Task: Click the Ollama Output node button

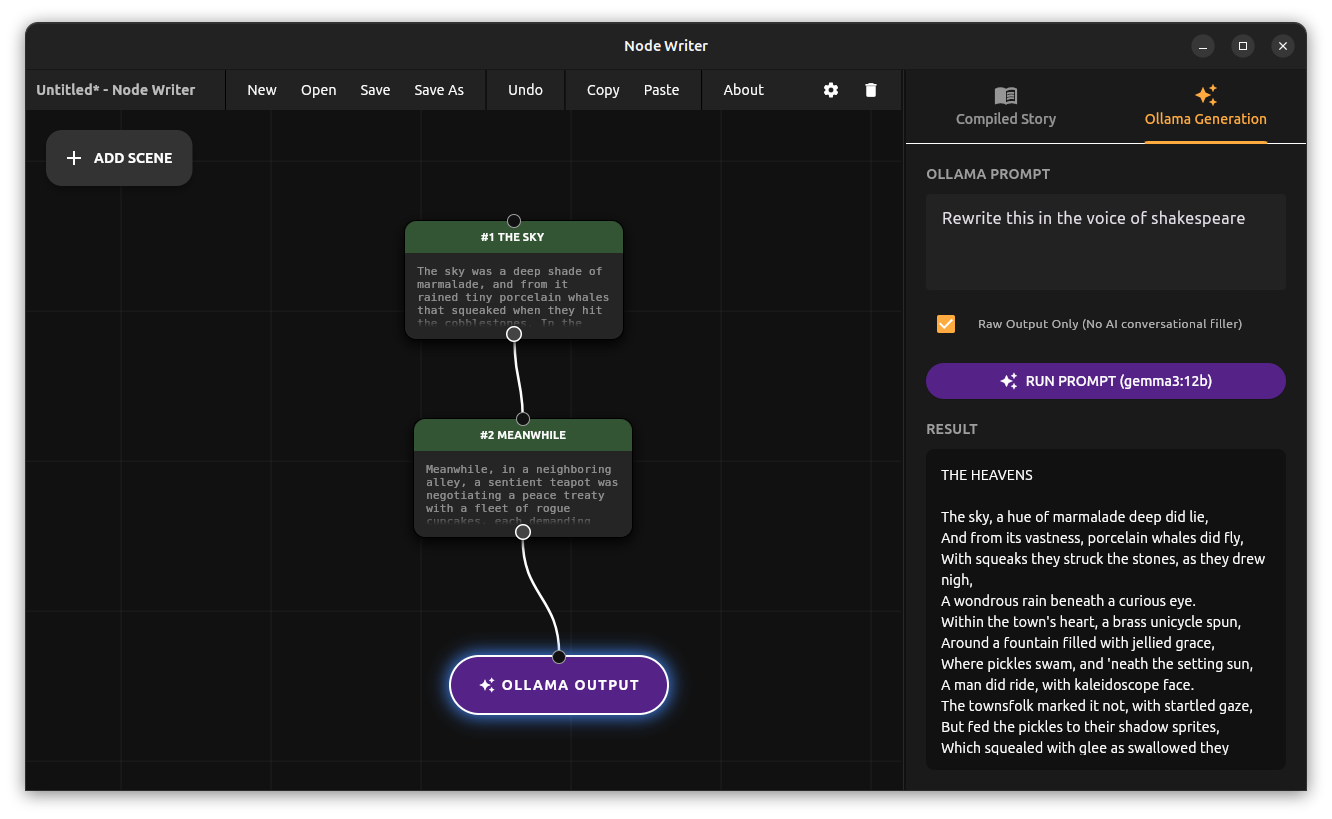Action: (559, 686)
